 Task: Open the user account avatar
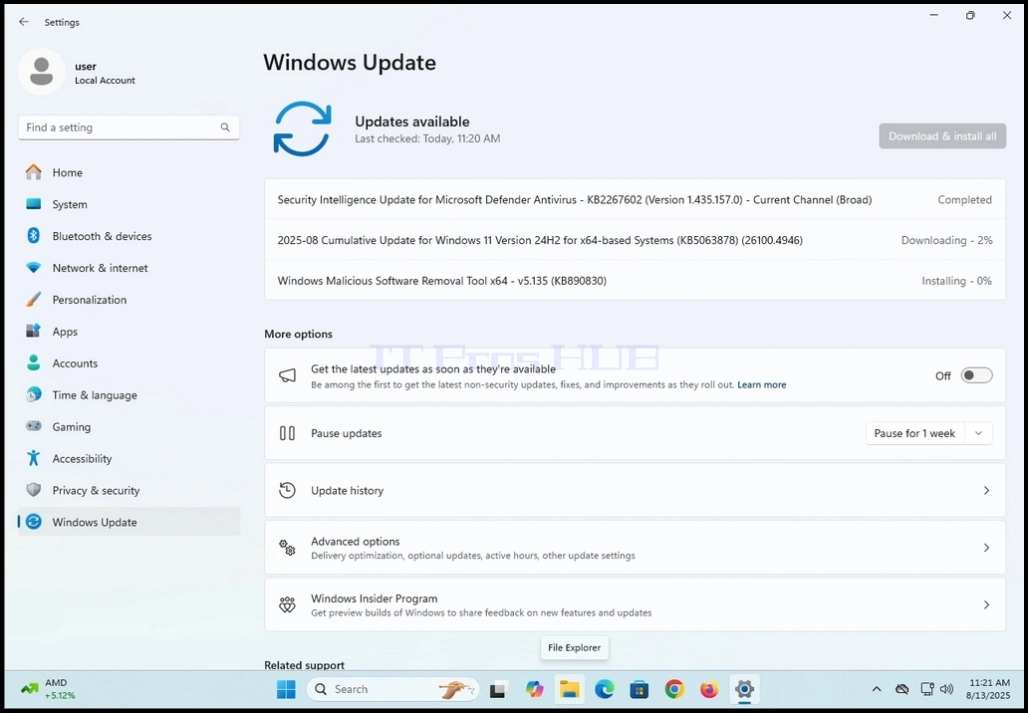point(41,72)
